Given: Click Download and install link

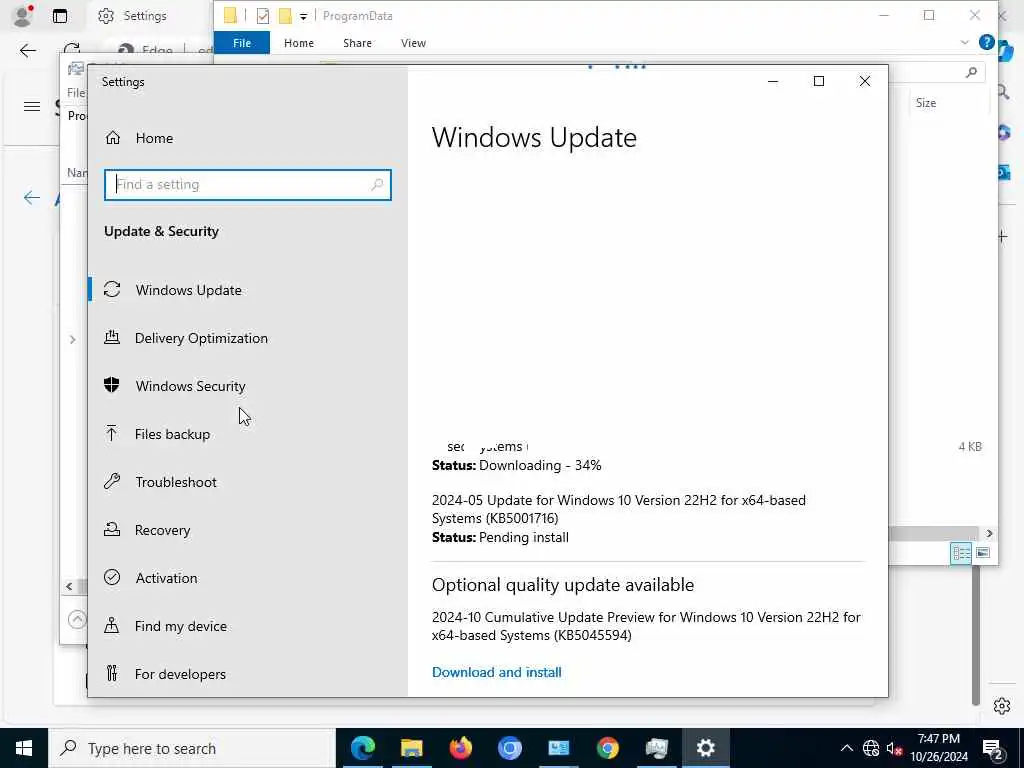Looking at the screenshot, I should [496, 672].
